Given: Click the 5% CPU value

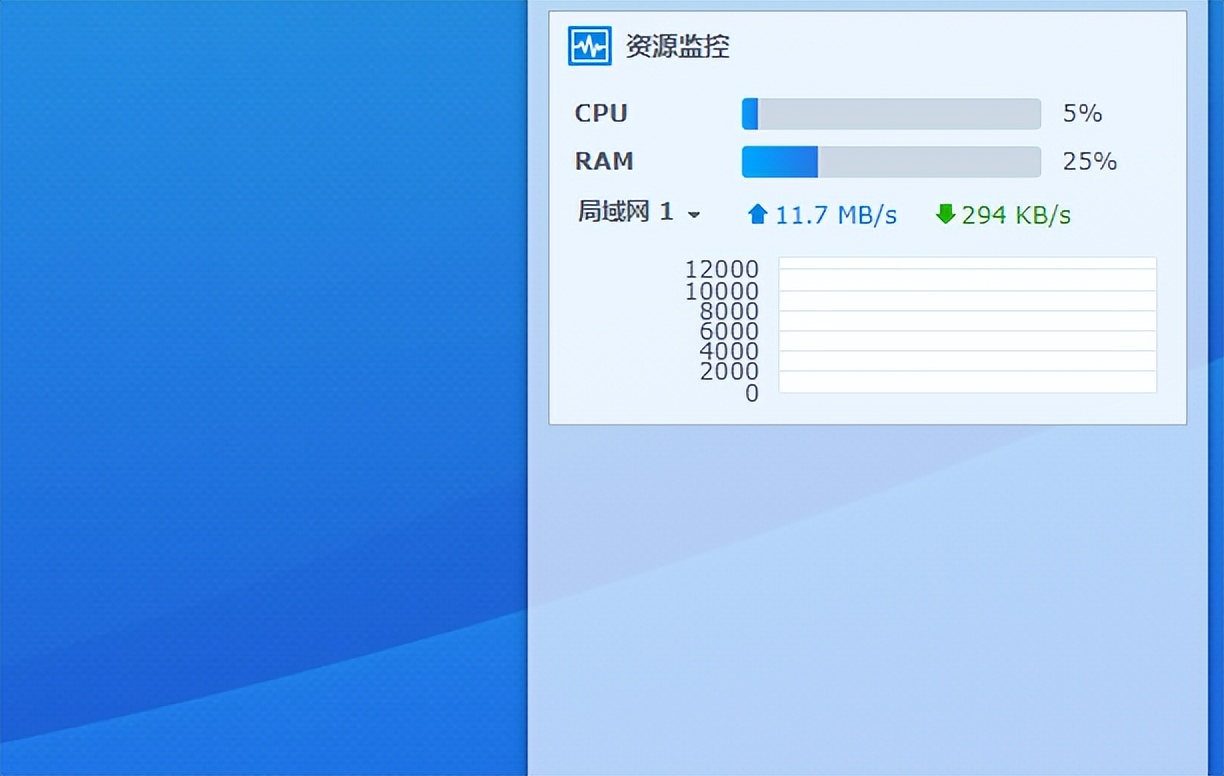Looking at the screenshot, I should pyautogui.click(x=1082, y=114).
